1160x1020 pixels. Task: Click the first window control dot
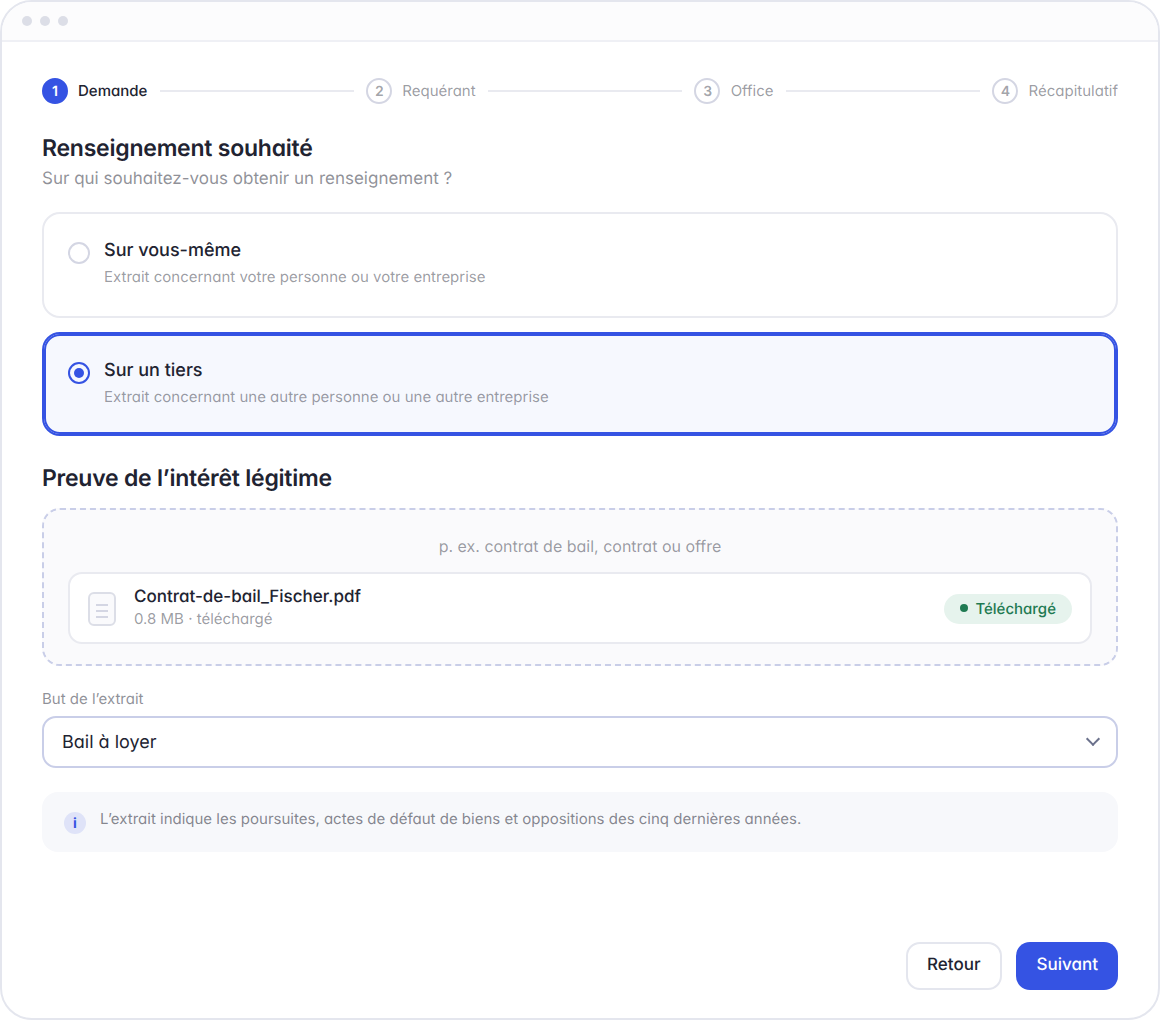[27, 21]
